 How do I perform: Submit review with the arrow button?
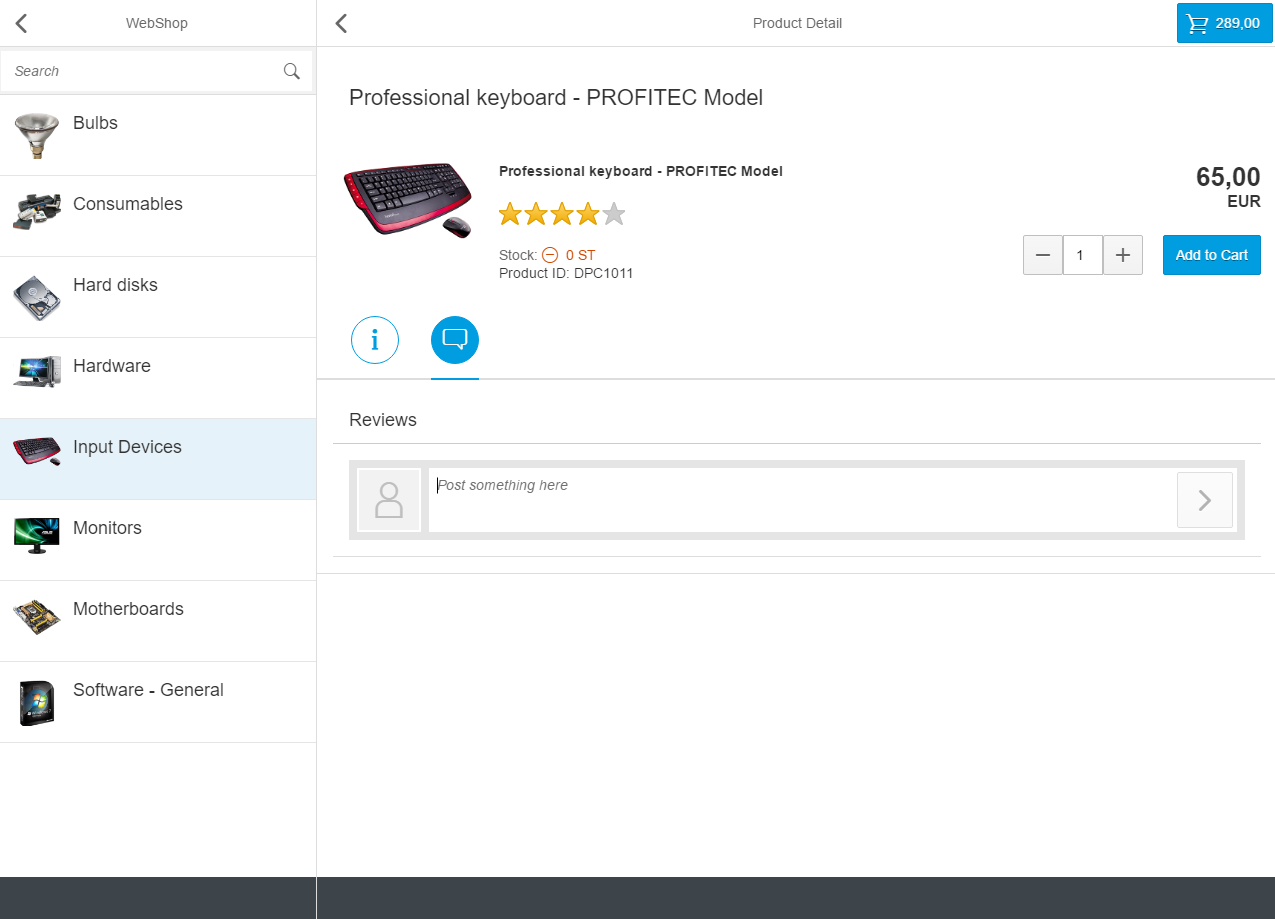pos(1204,500)
